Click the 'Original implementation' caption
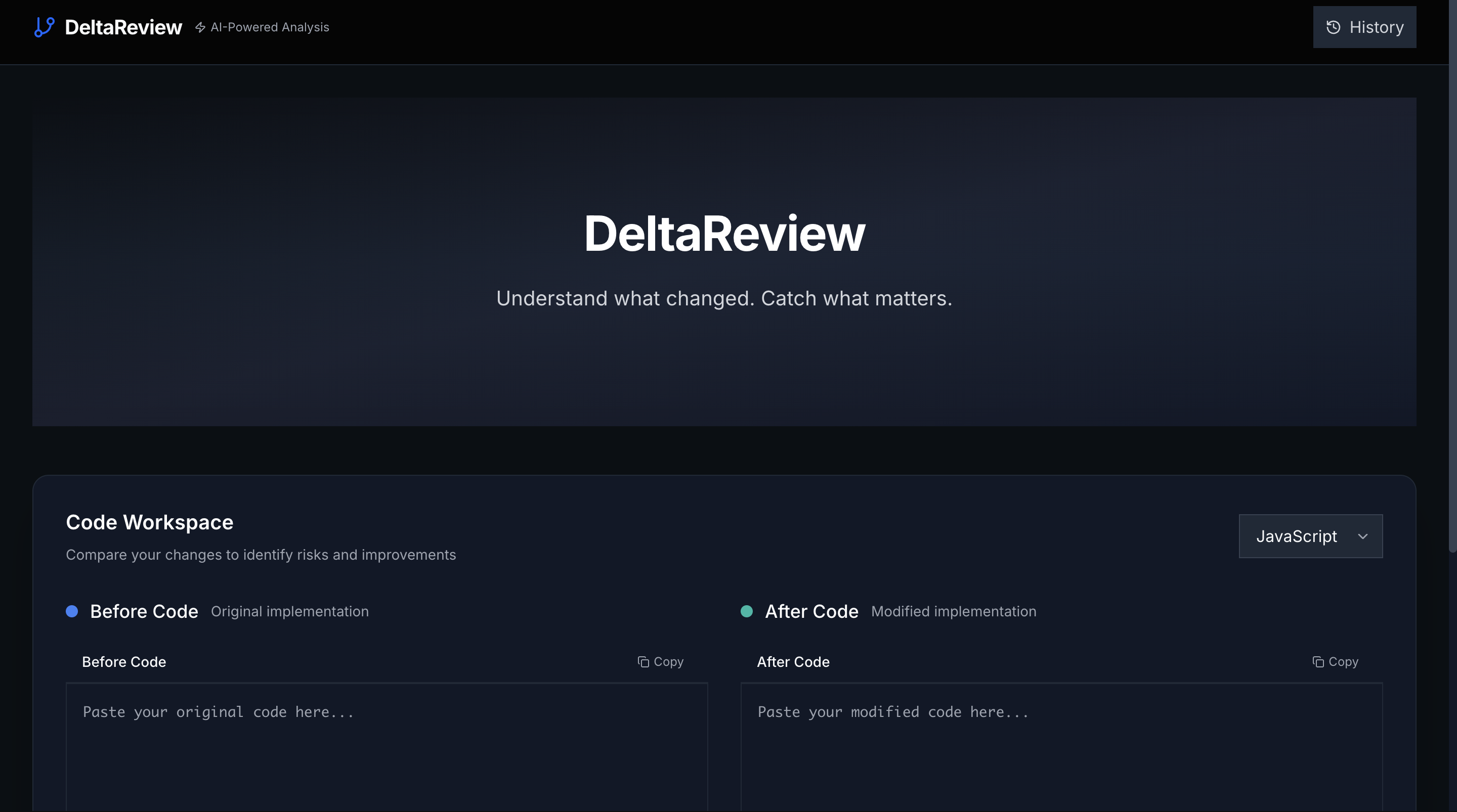Screen dimensions: 1457x812 click(x=289, y=611)
